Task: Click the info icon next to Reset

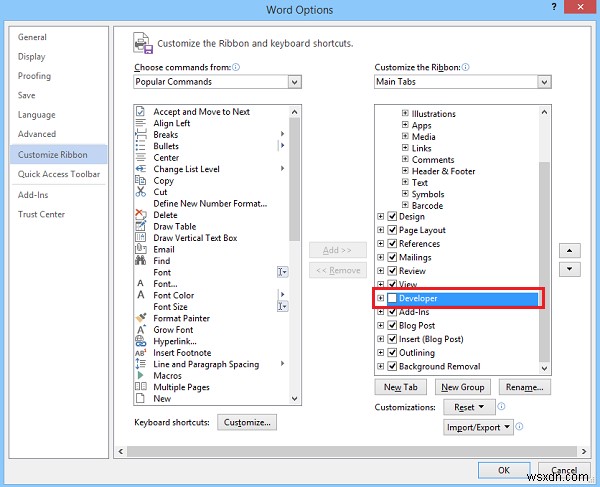Action: pyautogui.click(x=501, y=406)
